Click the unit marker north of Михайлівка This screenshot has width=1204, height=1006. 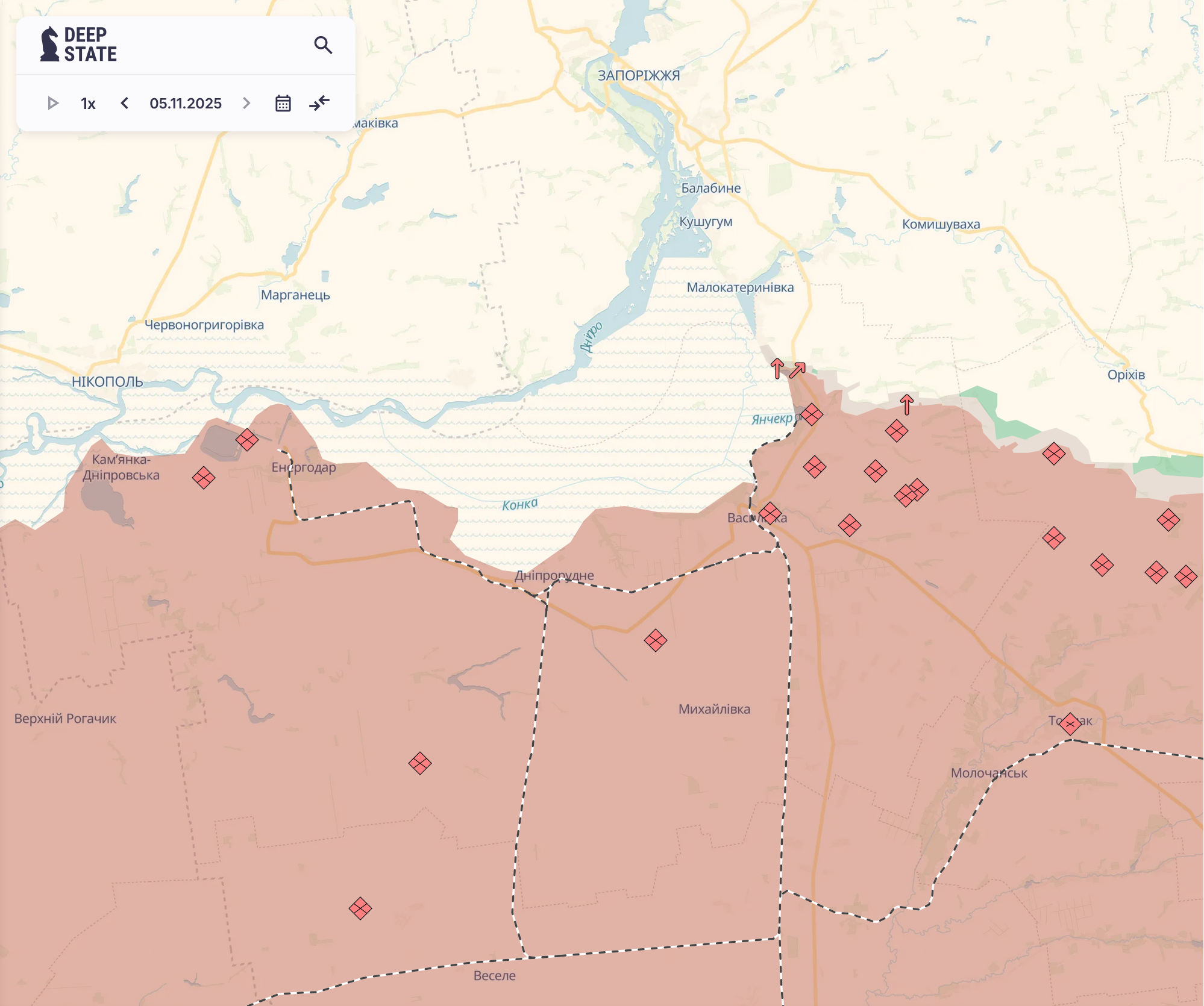(x=656, y=640)
